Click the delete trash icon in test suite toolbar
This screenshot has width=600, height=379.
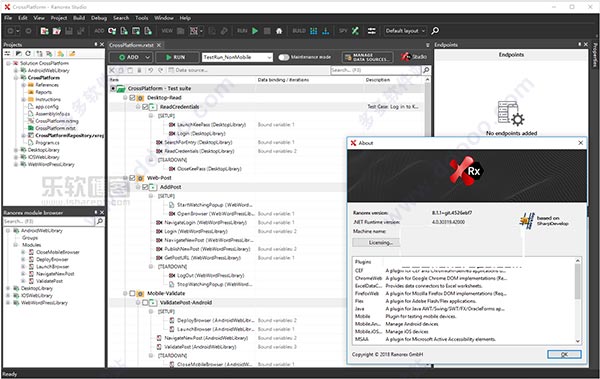(139, 70)
